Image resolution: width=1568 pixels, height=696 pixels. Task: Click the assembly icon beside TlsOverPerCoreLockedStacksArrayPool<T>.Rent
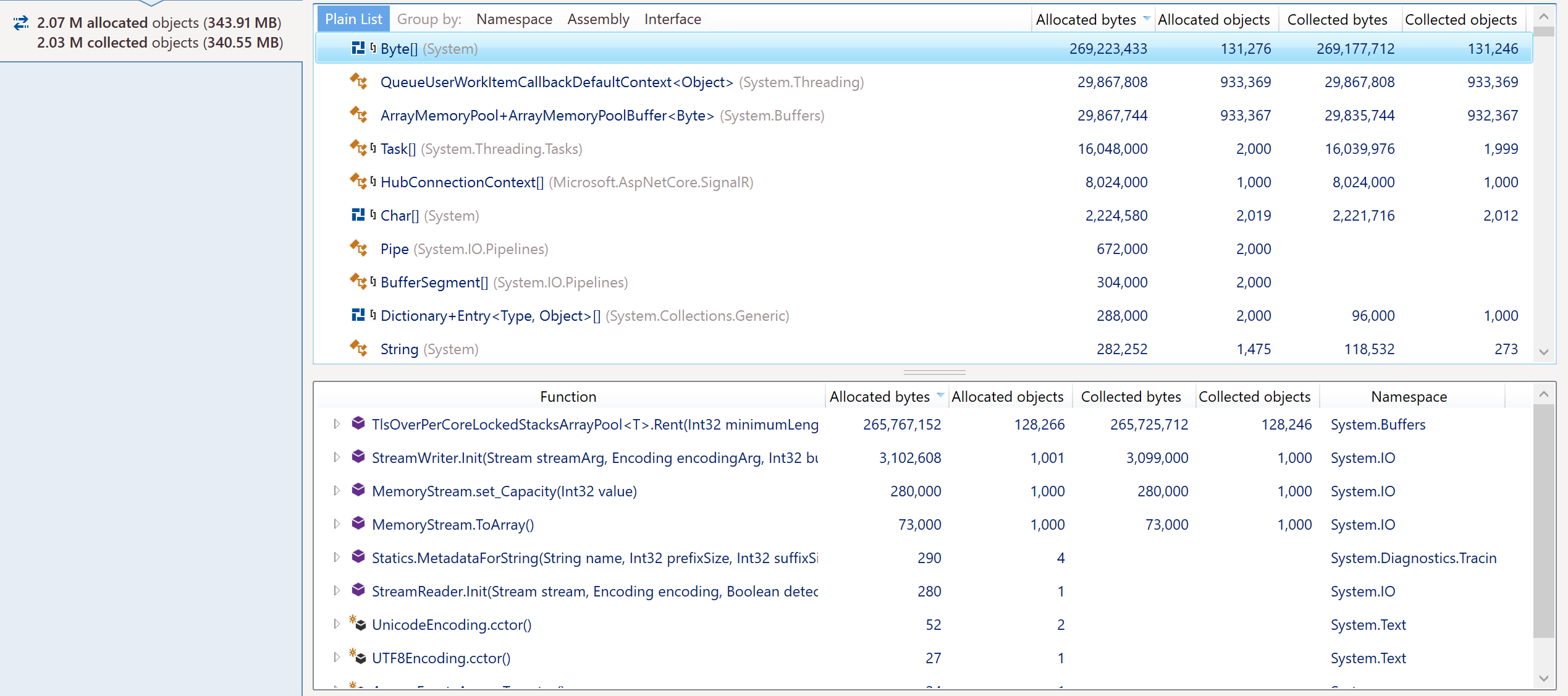point(358,424)
